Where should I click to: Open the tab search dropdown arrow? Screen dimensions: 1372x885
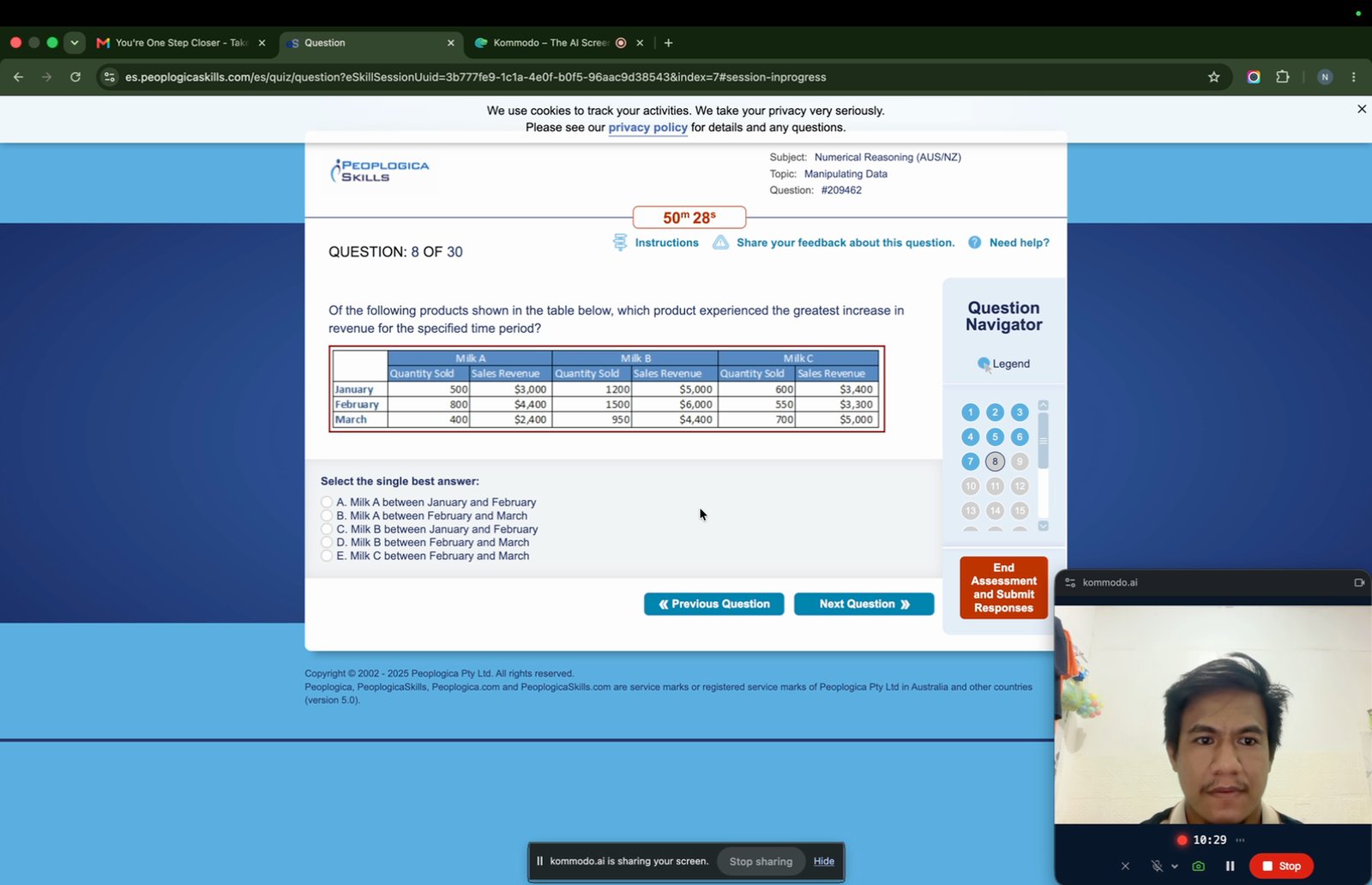click(x=75, y=43)
